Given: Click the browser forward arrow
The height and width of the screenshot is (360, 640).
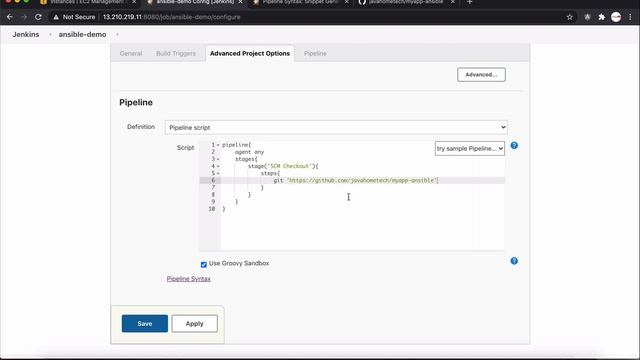Looking at the screenshot, I should pos(24,17).
